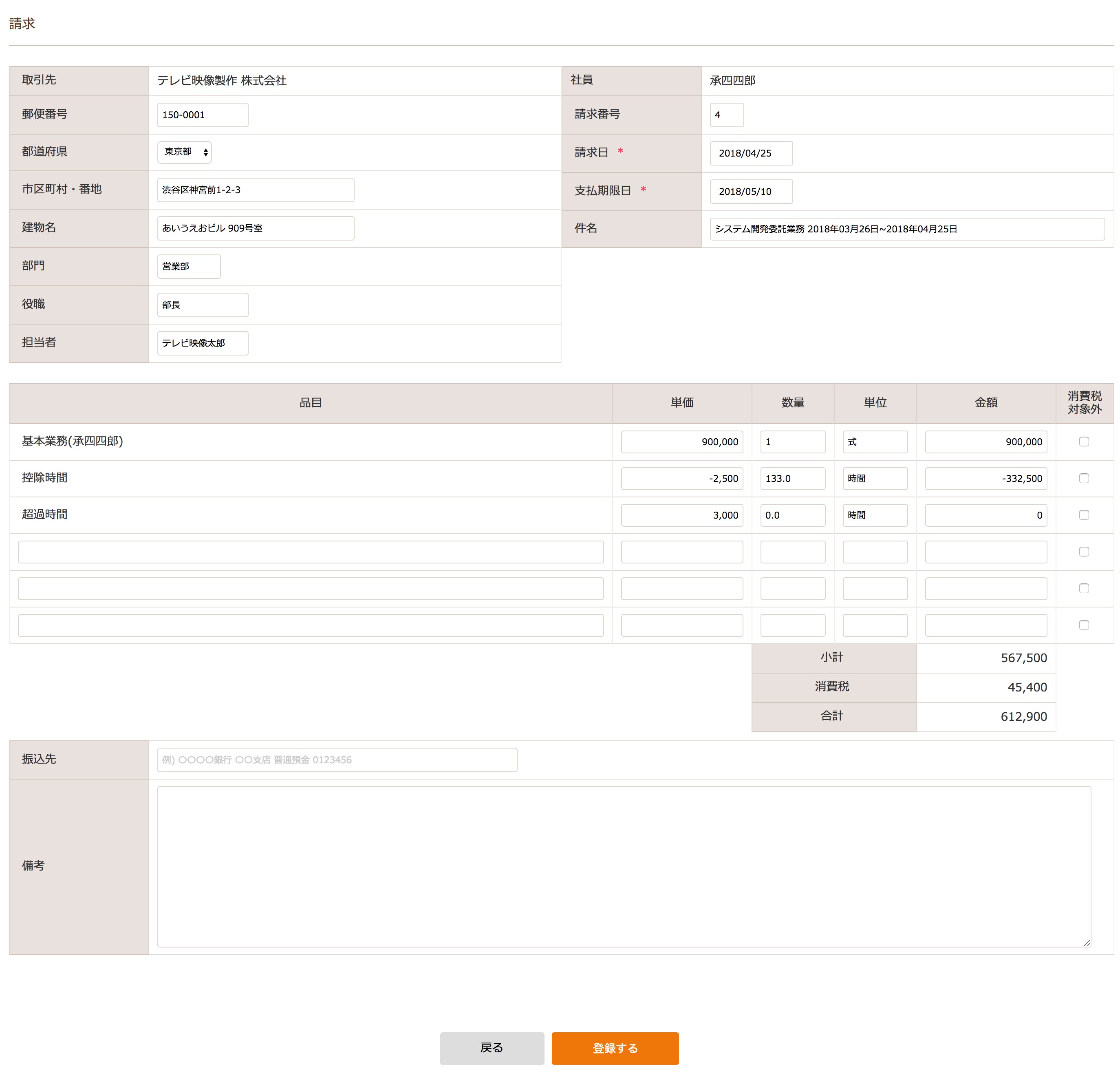The width and height of the screenshot is (1120, 1091).
Task: Click second empty 品目 item field
Action: tap(311, 588)
